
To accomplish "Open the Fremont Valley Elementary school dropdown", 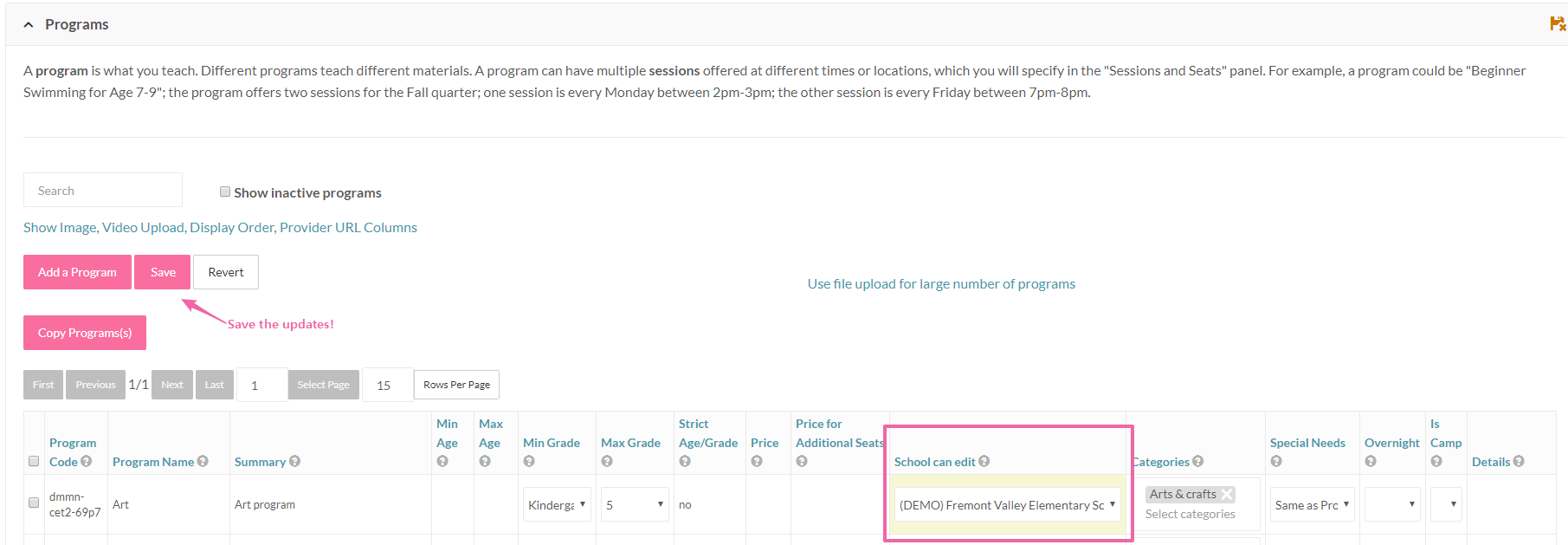I will 1007,504.
